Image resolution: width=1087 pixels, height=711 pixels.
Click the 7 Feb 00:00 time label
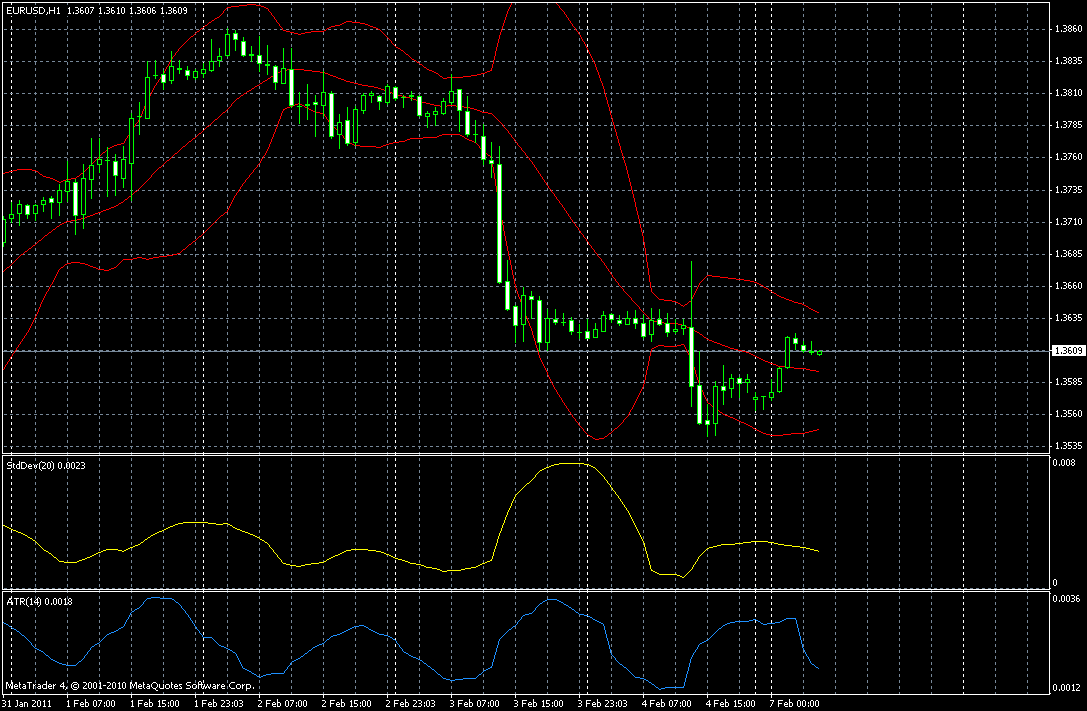click(796, 704)
